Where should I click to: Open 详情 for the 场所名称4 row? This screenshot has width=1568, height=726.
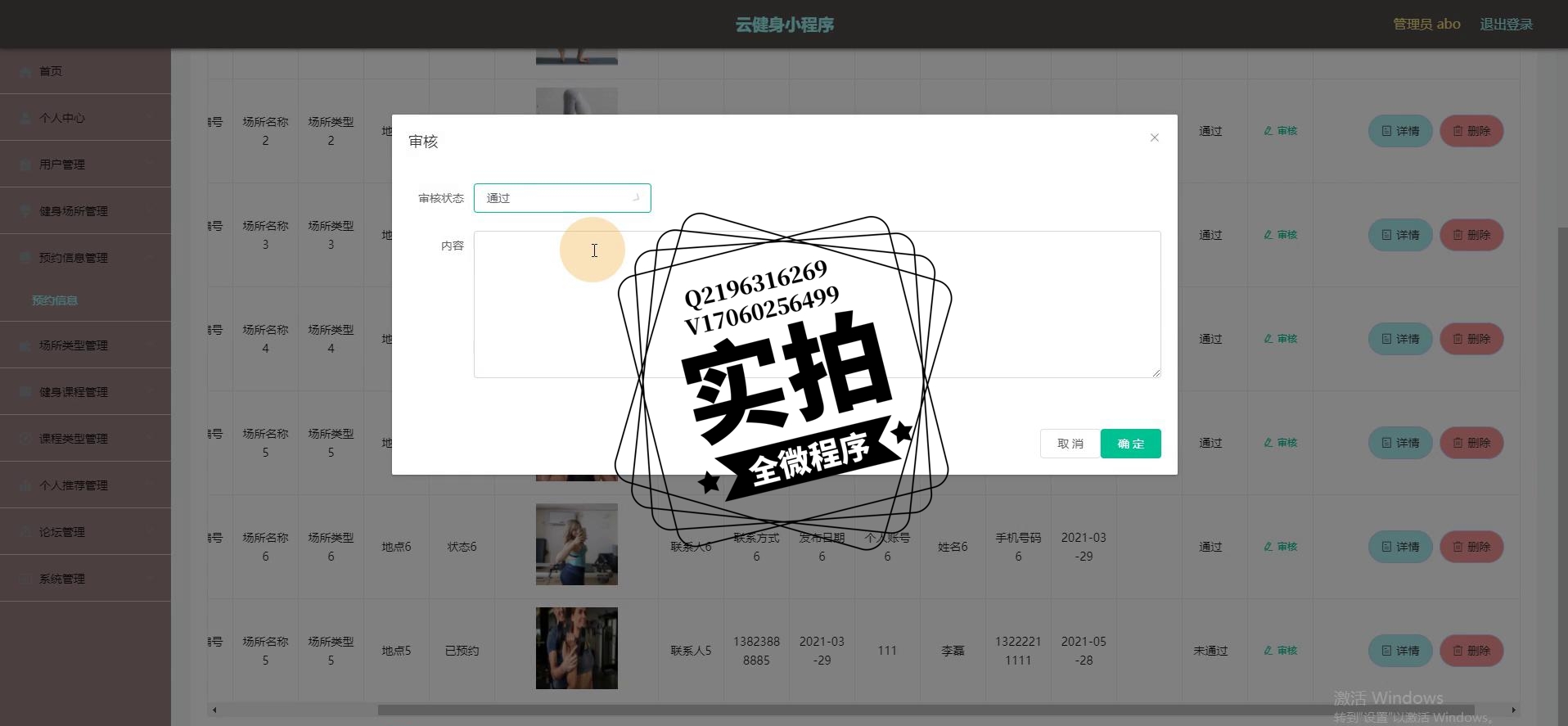point(1400,339)
